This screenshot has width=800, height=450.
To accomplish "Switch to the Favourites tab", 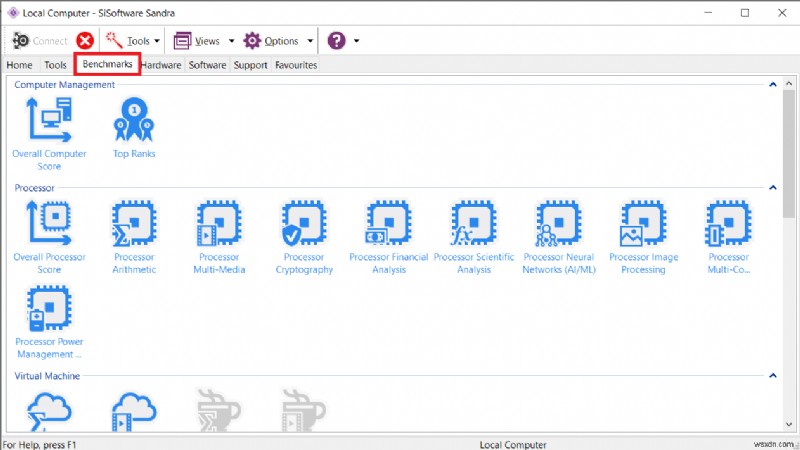I will 296,65.
